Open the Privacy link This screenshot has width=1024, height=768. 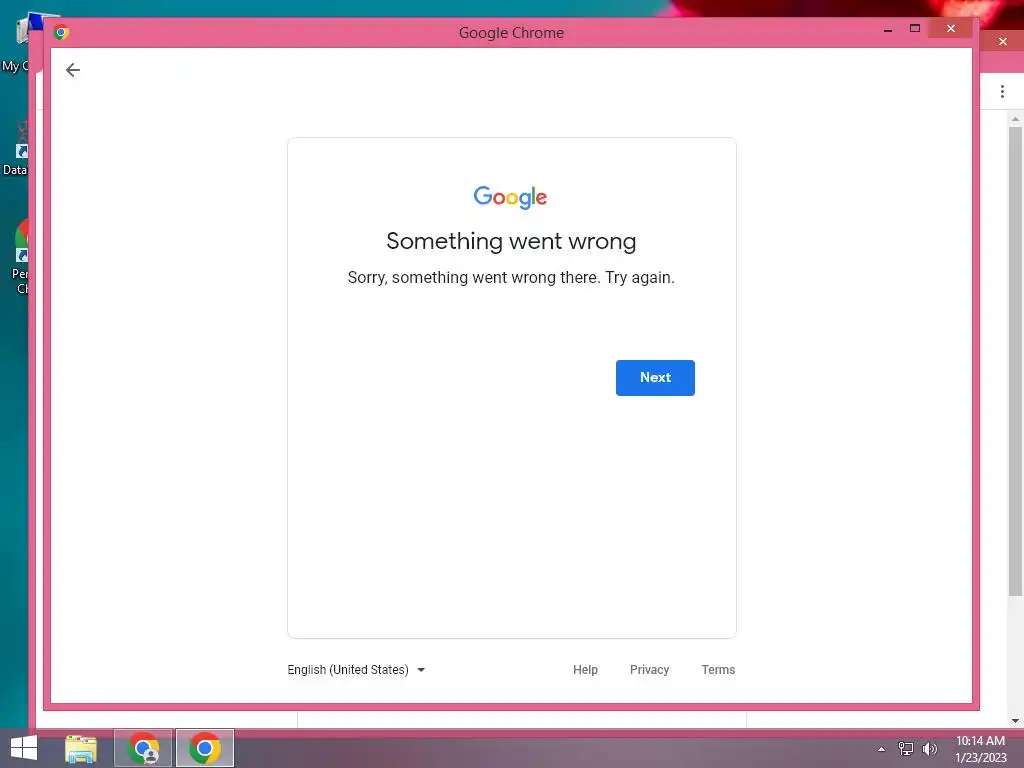(649, 669)
